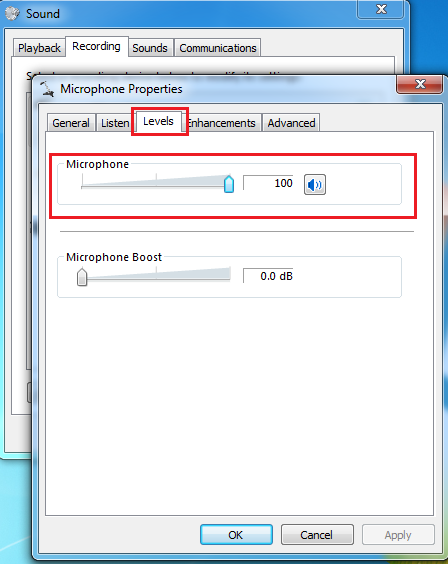Click the microphone icon in Properties title bar
The image size is (448, 564).
(47, 88)
